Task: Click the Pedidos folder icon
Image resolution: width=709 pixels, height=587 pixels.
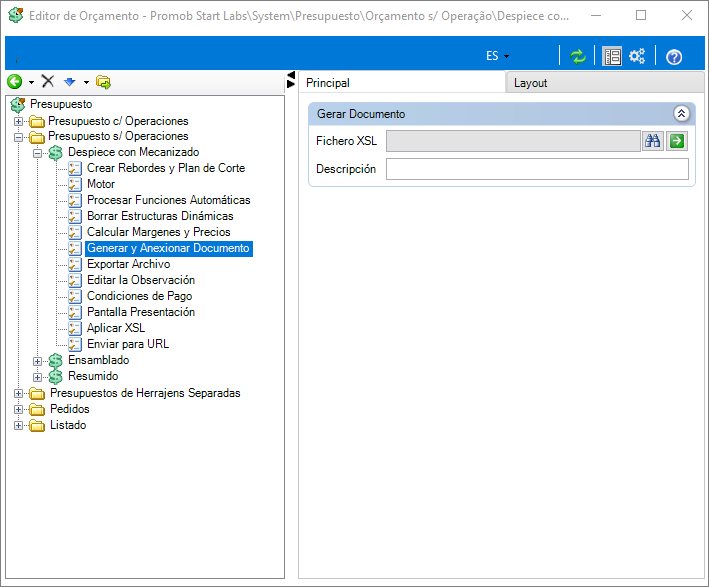Action: pos(37,410)
